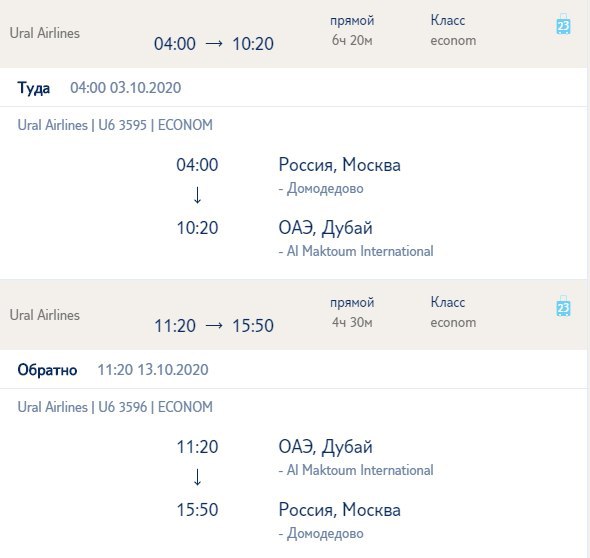Select the Обратно 11:20 13.10.2020 row
The height and width of the screenshot is (558, 590).
click(x=293, y=370)
